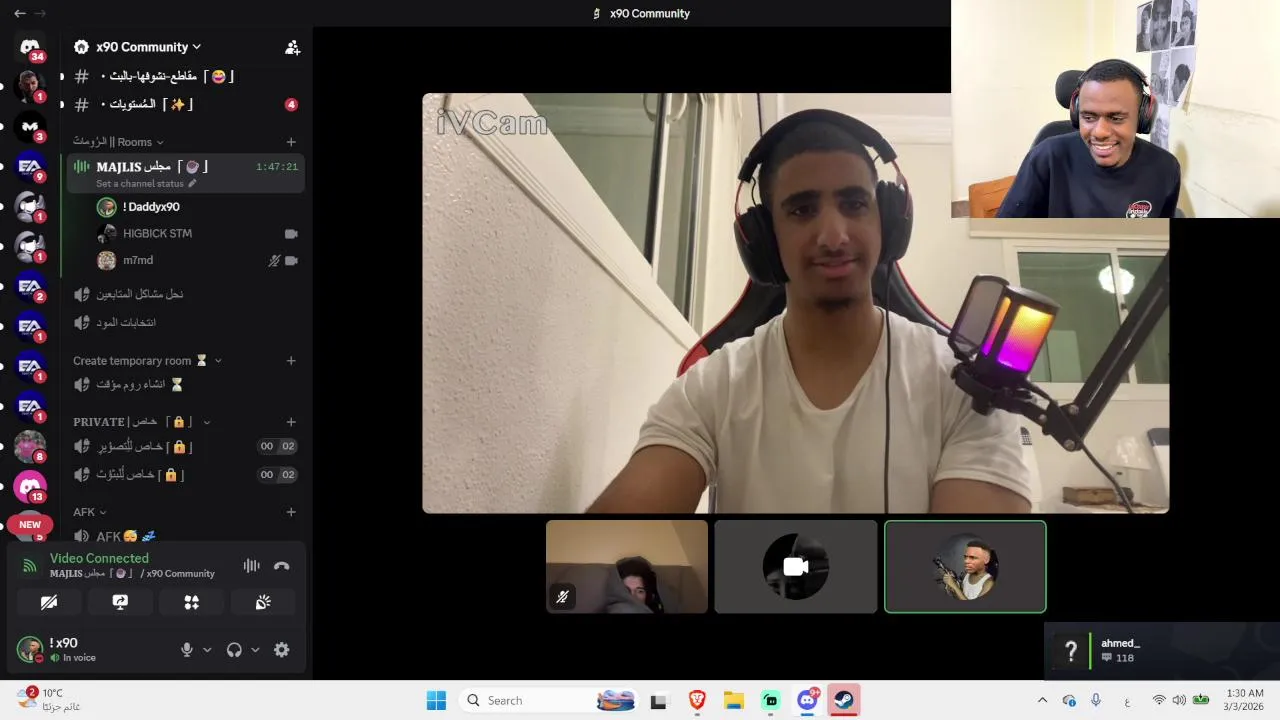Click the NEW unreads indicator
This screenshot has height=720, width=1280.
tap(30, 524)
